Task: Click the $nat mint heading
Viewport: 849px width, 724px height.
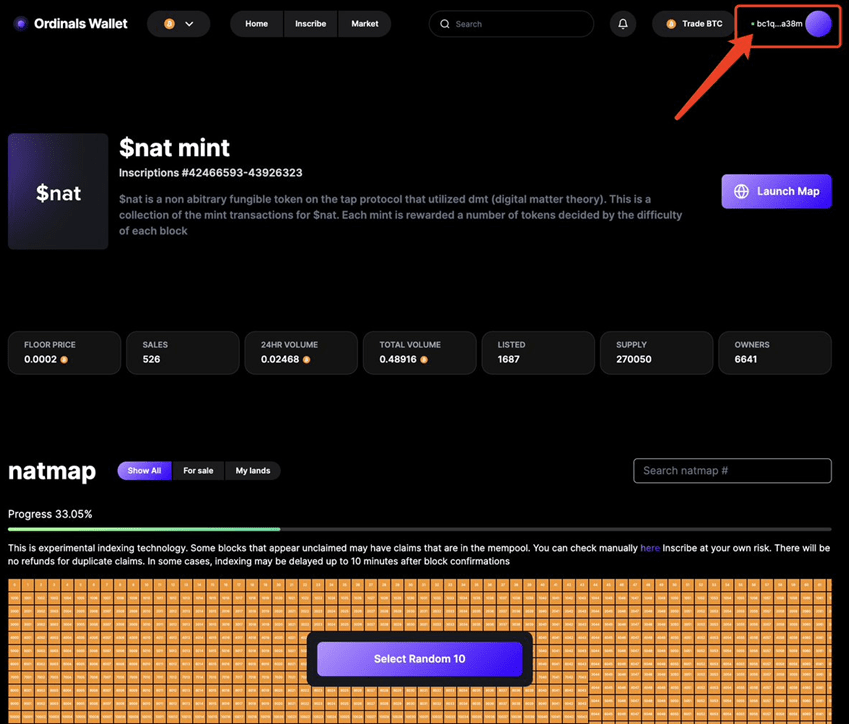Action: click(x=174, y=148)
